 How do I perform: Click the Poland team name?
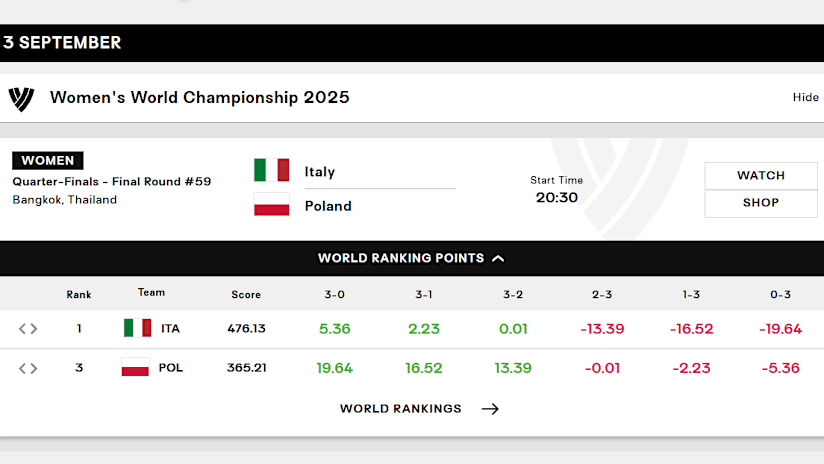[328, 205]
